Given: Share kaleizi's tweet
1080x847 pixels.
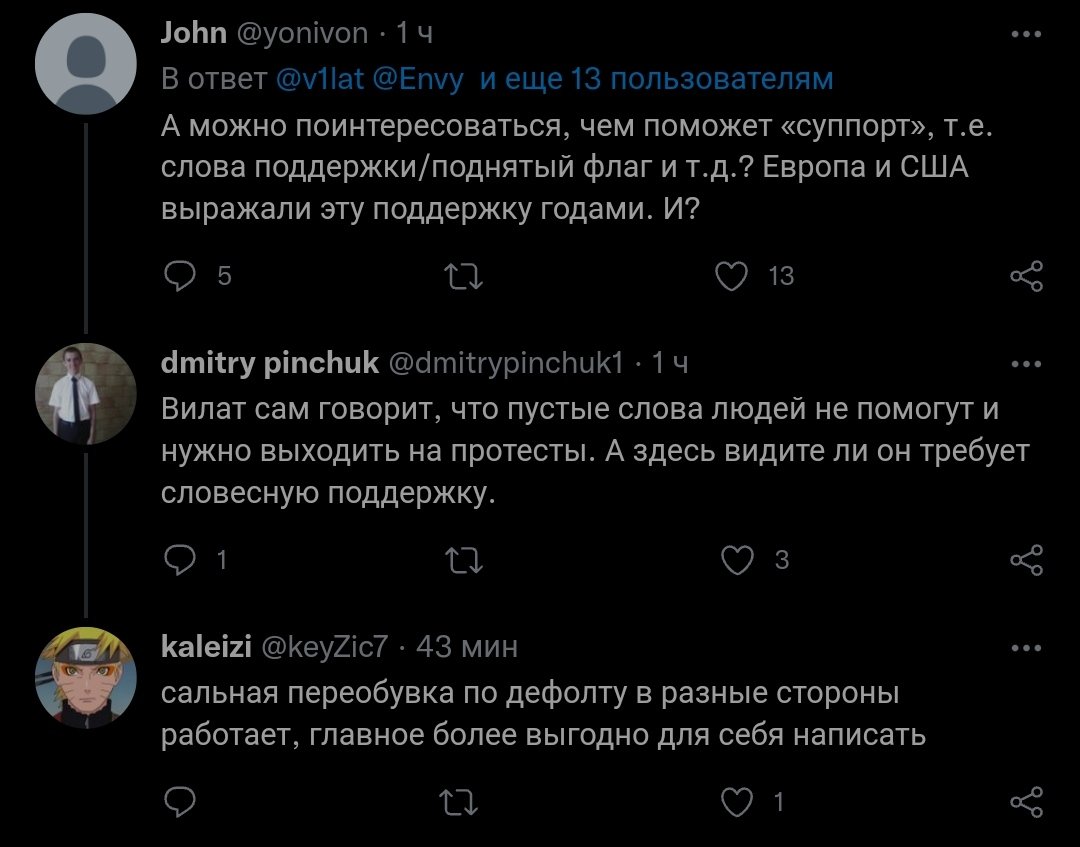Looking at the screenshot, I should [x=1026, y=801].
